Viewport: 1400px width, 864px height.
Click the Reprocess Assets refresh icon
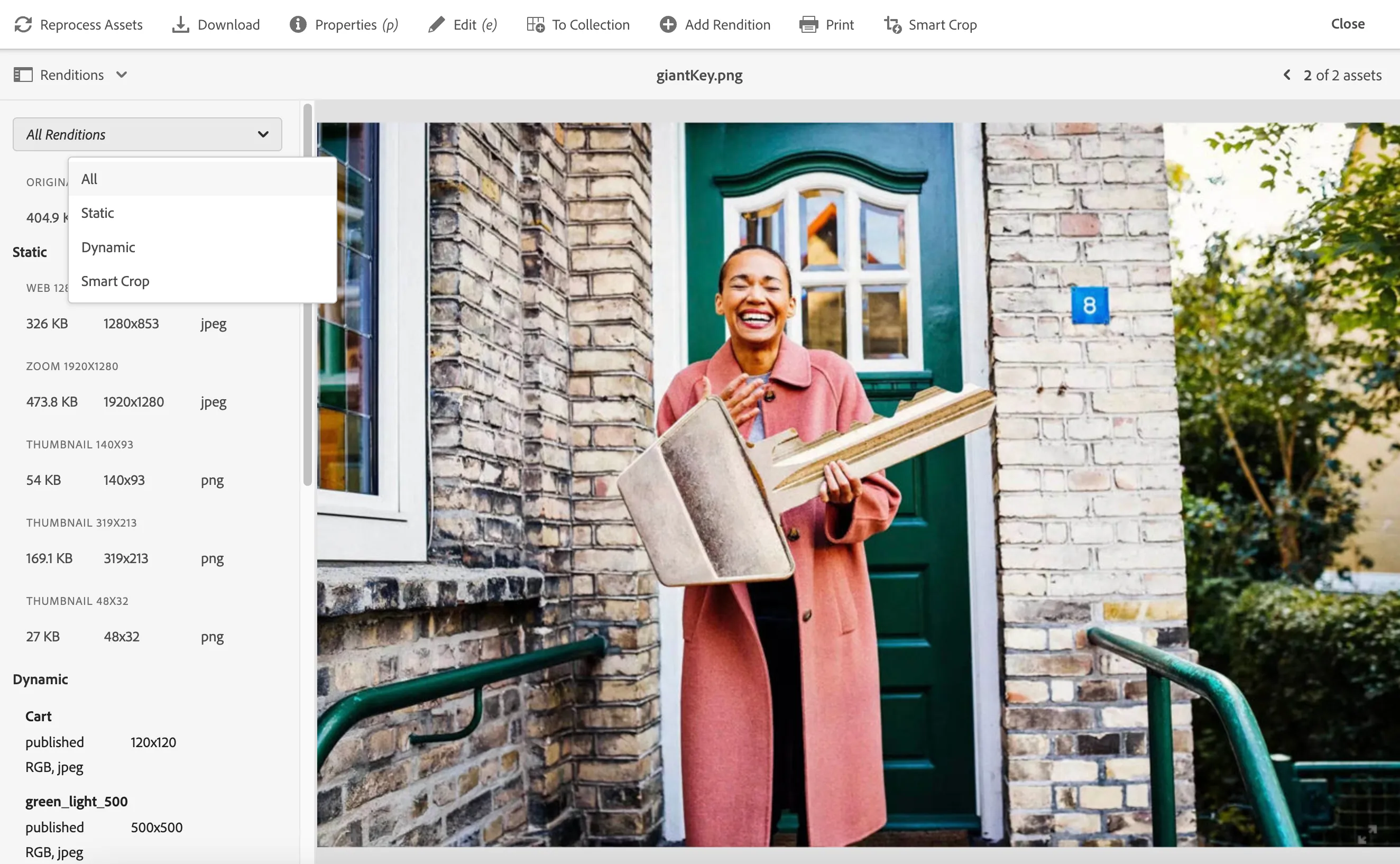[23, 24]
